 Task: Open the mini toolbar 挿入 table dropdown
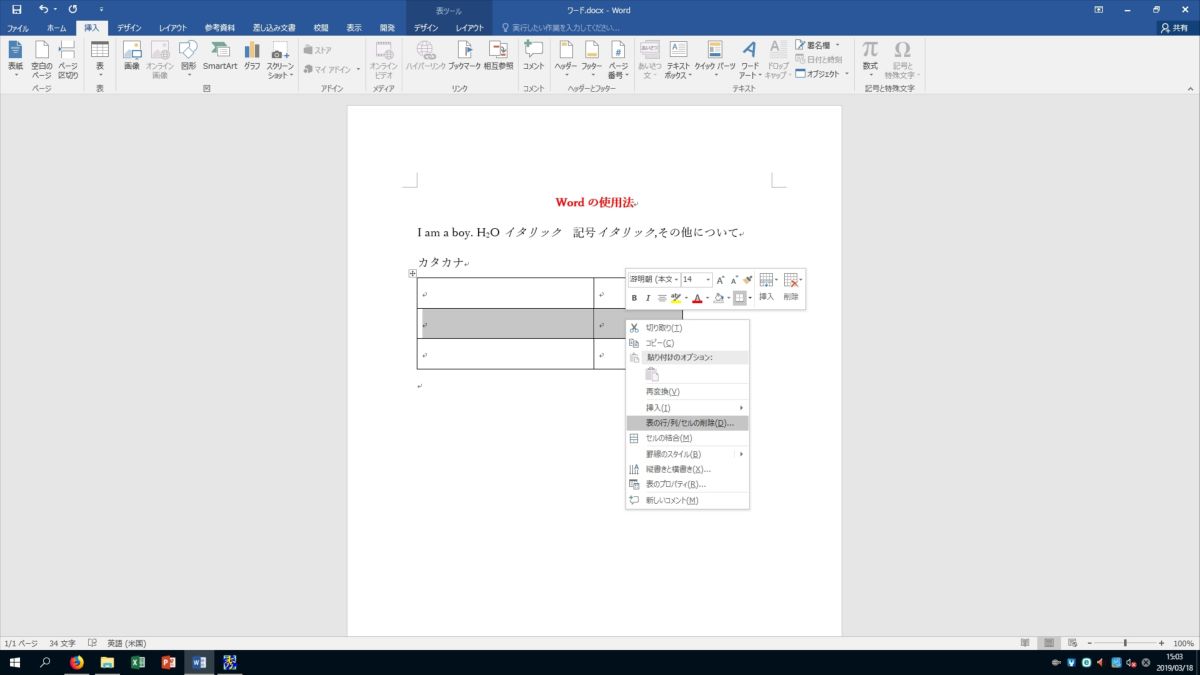pos(767,287)
